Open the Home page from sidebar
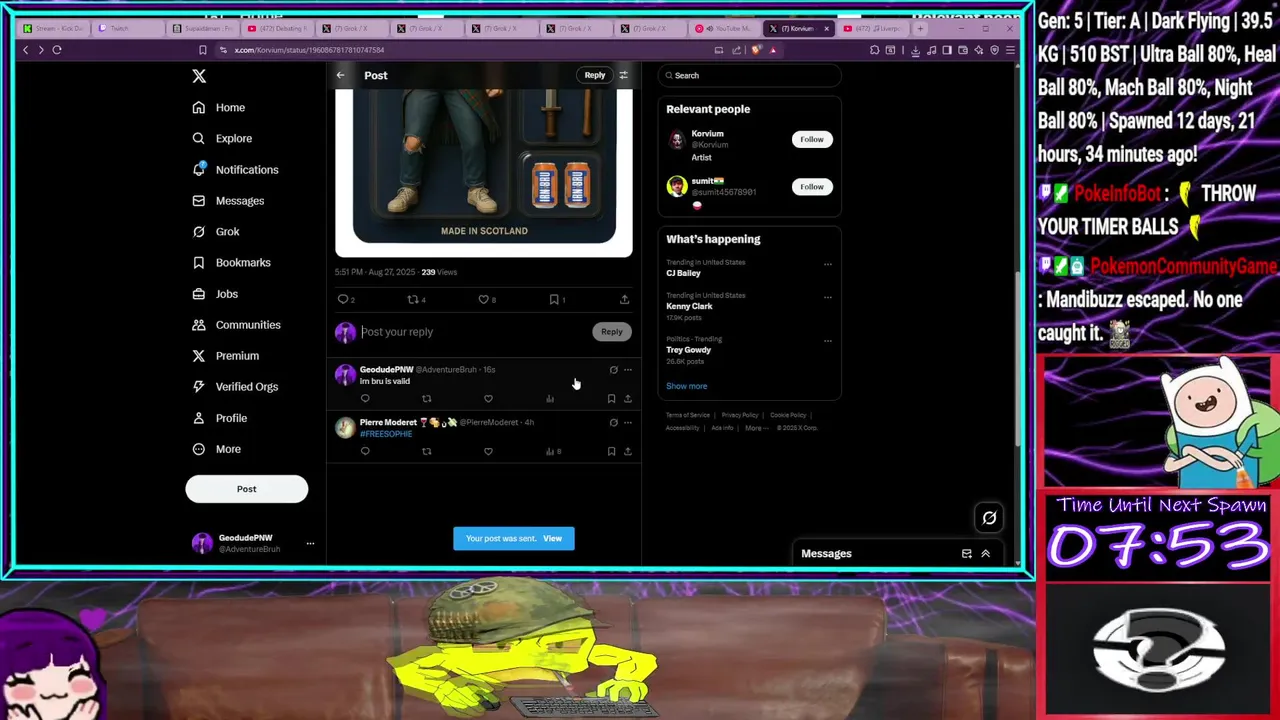 [218, 107]
